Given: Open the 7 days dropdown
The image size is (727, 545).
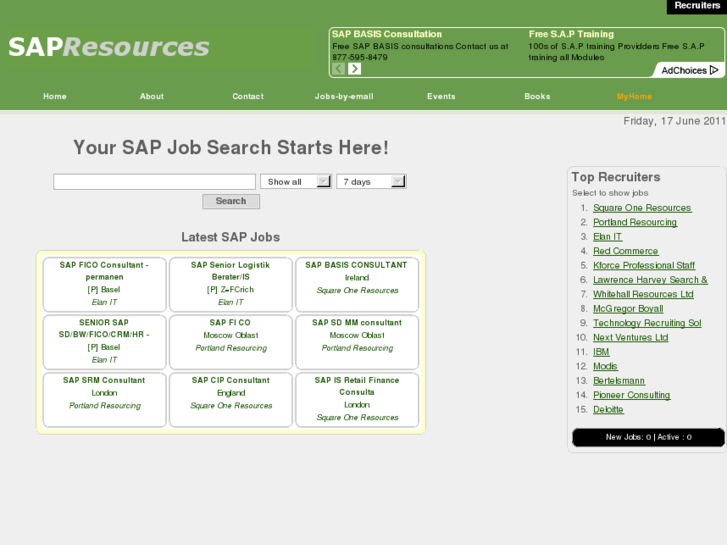Looking at the screenshot, I should (371, 181).
